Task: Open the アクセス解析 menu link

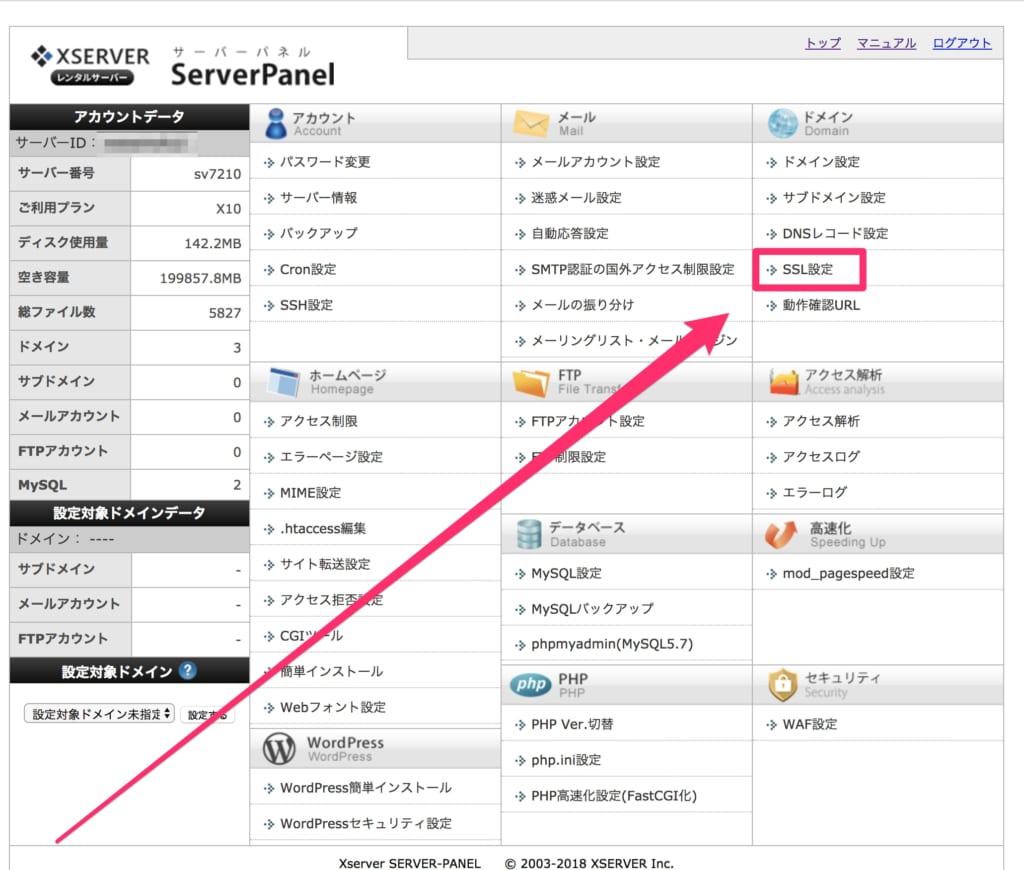Action: pos(821,421)
